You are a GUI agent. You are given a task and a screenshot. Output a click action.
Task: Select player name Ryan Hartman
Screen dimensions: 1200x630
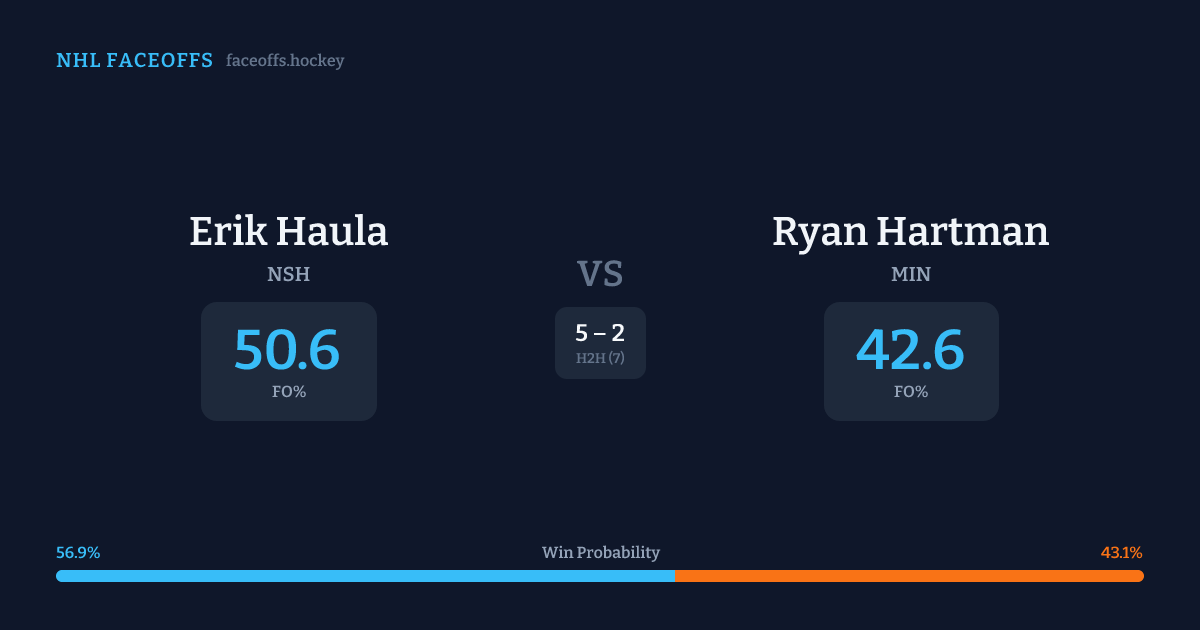[910, 232]
